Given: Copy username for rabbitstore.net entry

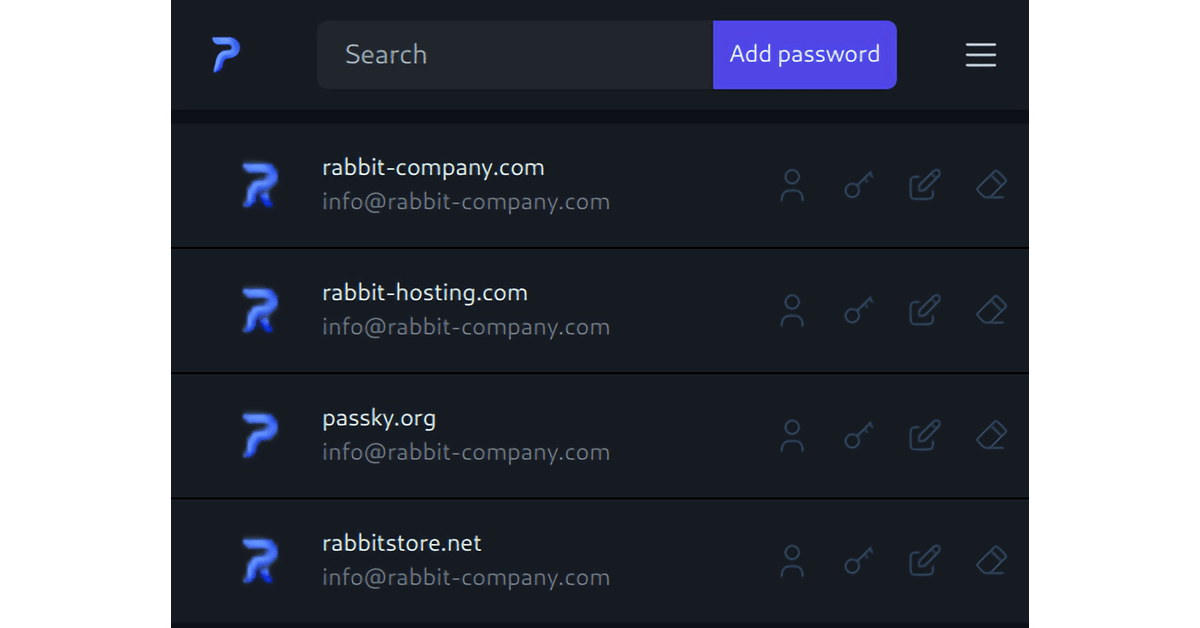Looking at the screenshot, I should (x=792, y=560).
